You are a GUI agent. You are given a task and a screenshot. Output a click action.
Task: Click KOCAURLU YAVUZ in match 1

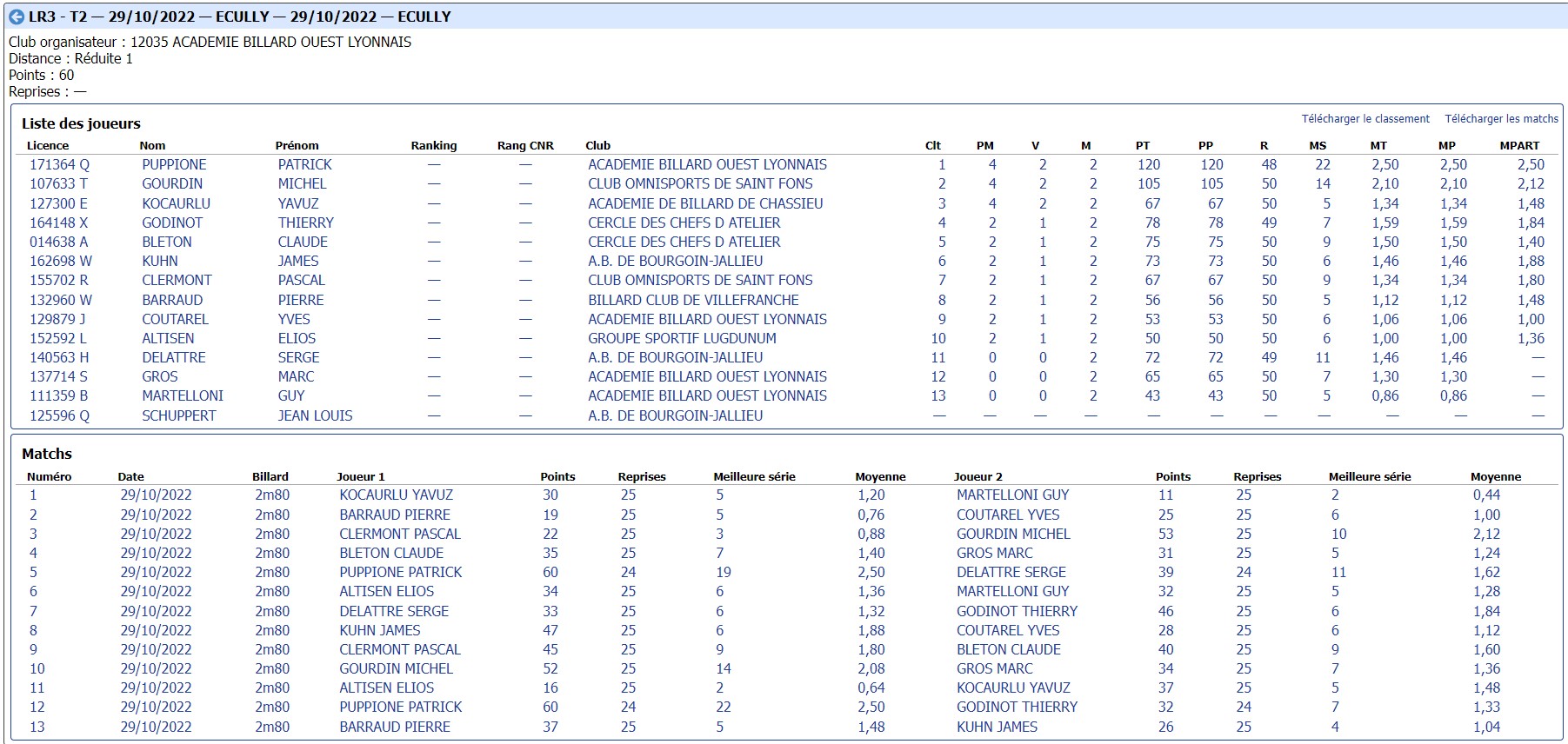(396, 495)
